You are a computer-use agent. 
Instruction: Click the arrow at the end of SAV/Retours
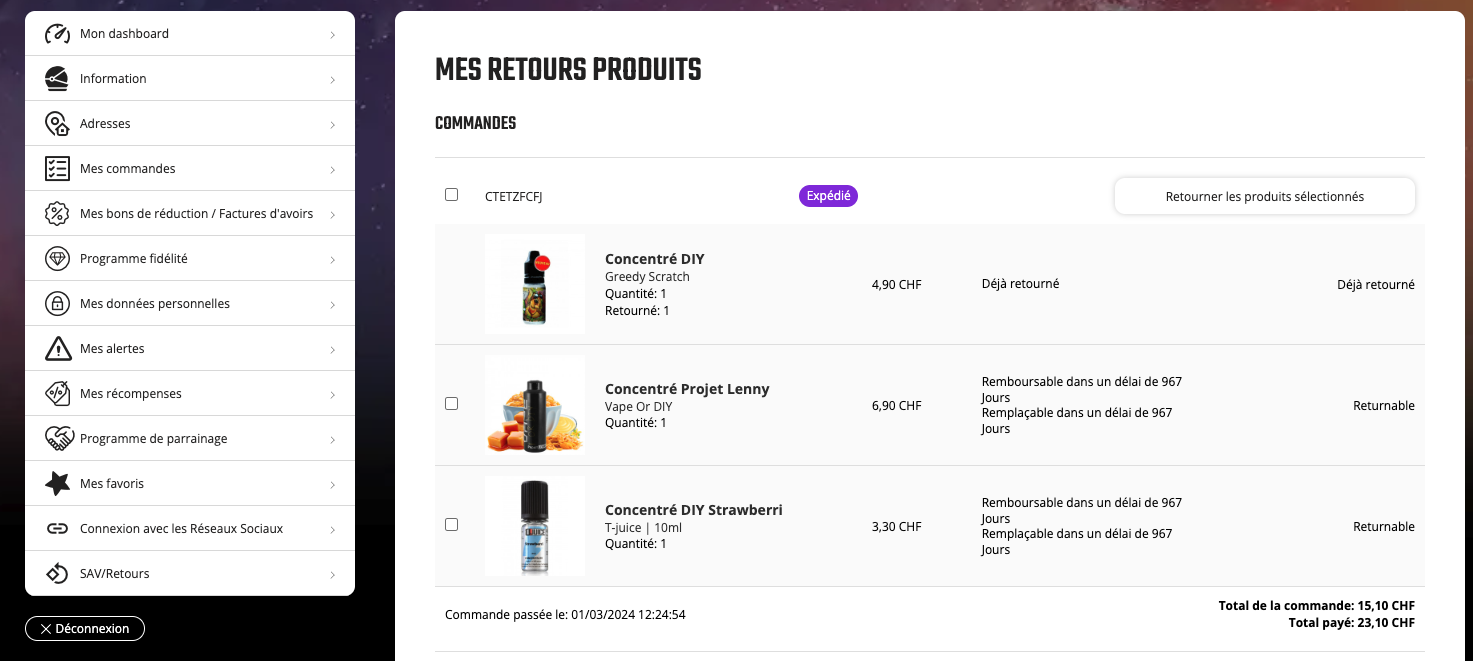pos(332,575)
